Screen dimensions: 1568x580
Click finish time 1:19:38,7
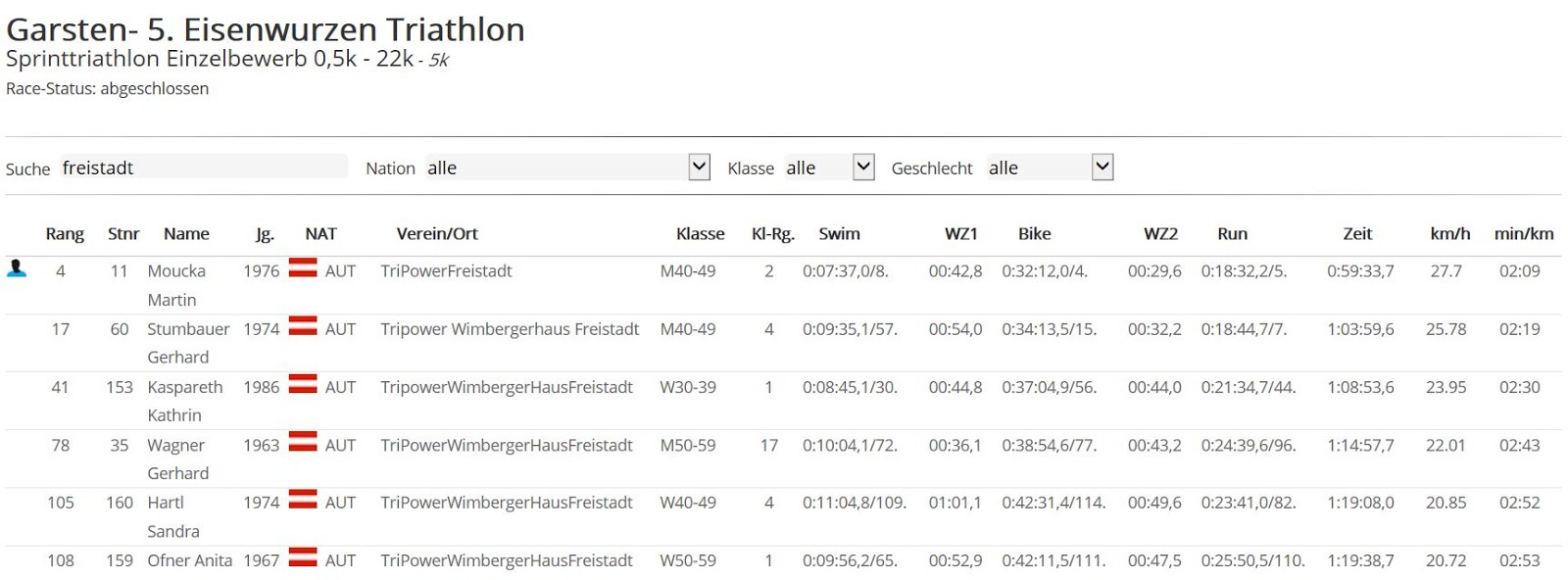coord(1360,560)
